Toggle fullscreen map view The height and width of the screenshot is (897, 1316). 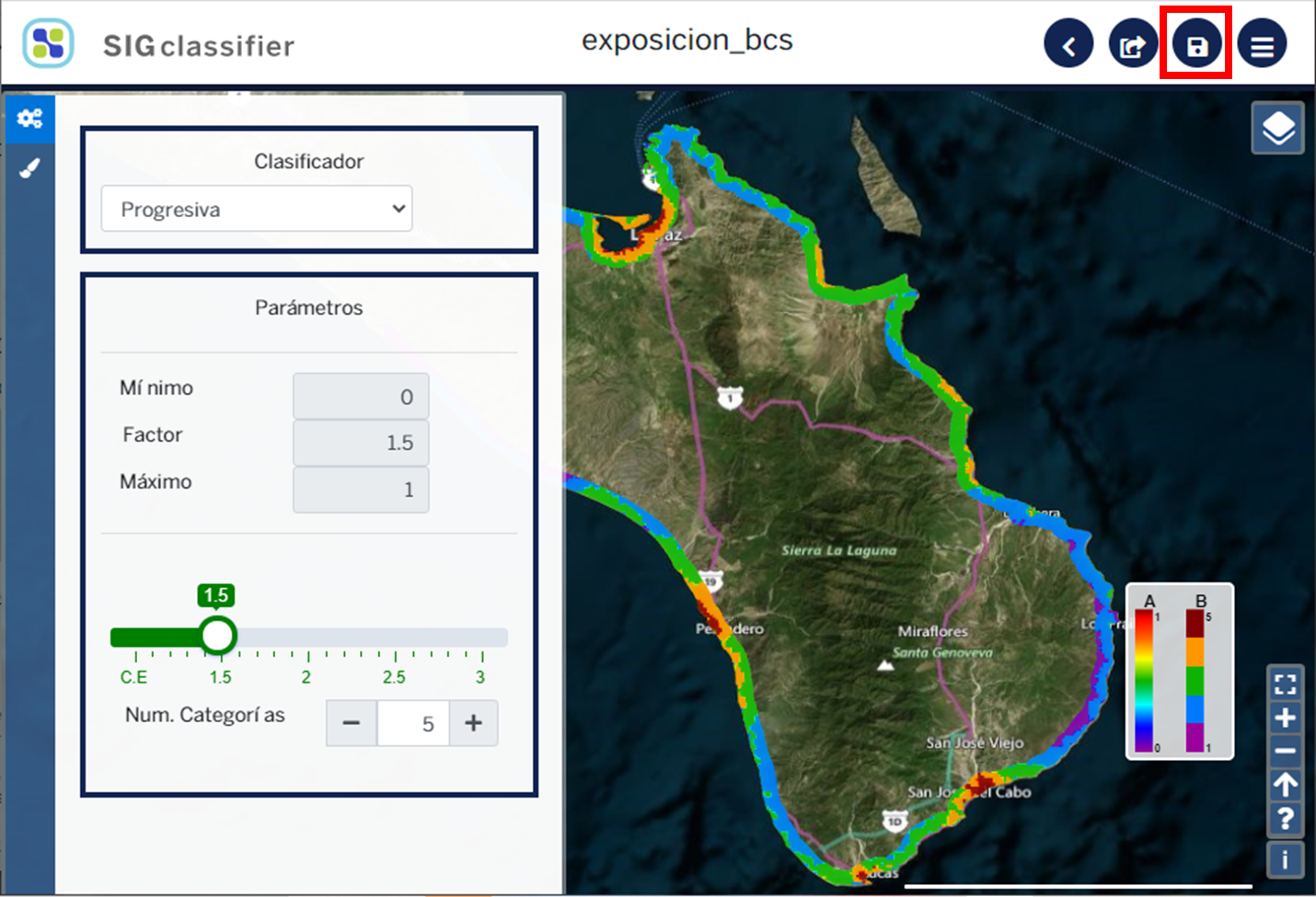click(x=1285, y=684)
